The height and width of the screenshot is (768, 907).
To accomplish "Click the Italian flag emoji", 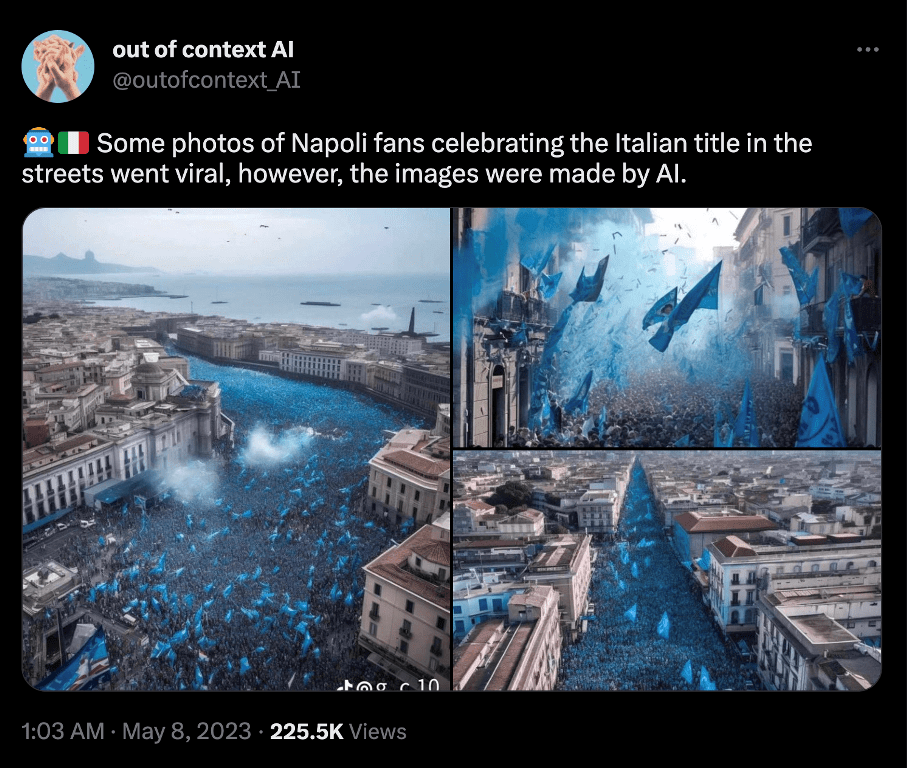I will point(73,143).
